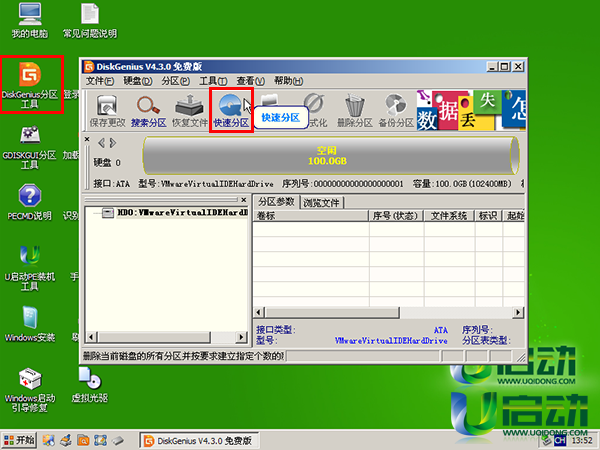Click the Recover Files (恢复文件) icon

coord(189,111)
